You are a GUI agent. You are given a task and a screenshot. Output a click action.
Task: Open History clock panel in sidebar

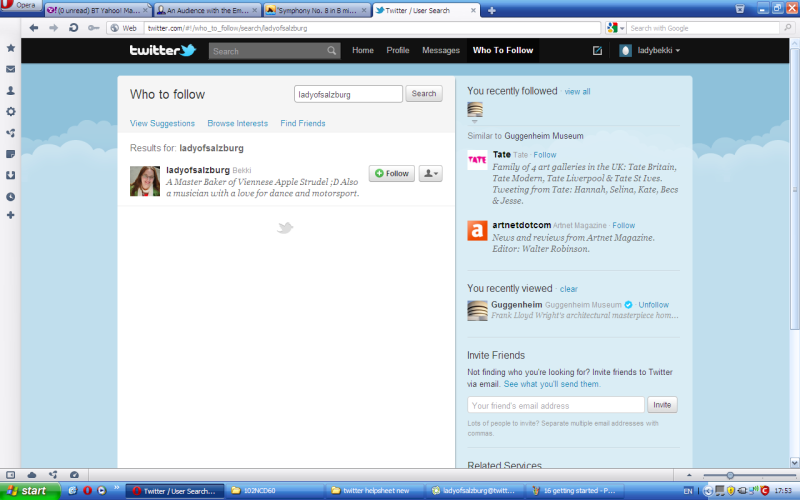[10, 196]
